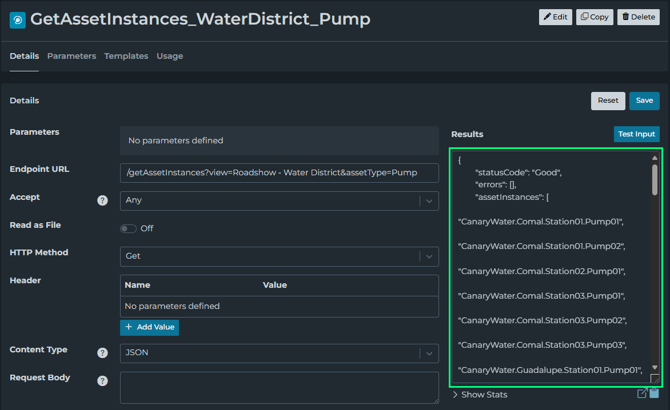Delete this connection input via the Delete button

click(638, 17)
